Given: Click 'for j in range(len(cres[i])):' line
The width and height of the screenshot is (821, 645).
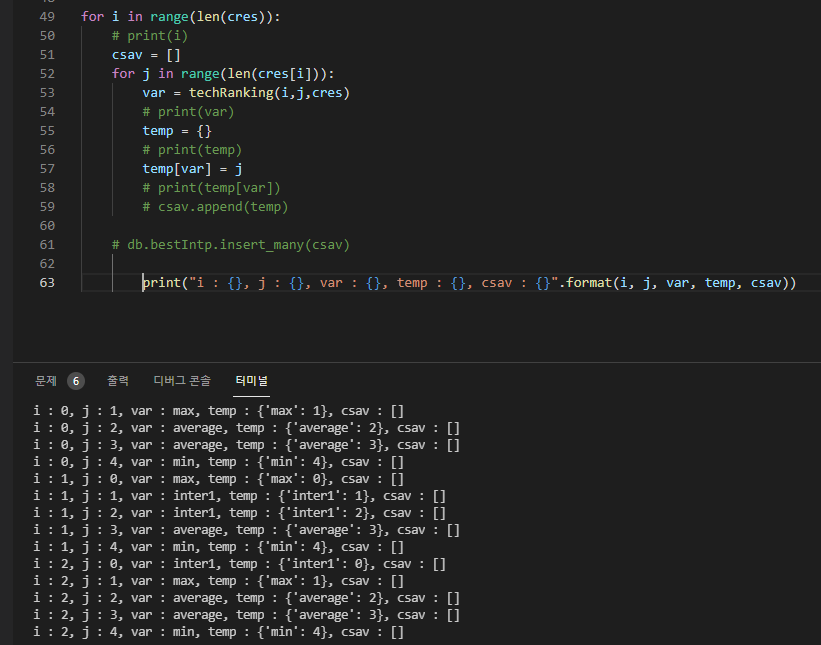Looking at the screenshot, I should [x=223, y=74].
